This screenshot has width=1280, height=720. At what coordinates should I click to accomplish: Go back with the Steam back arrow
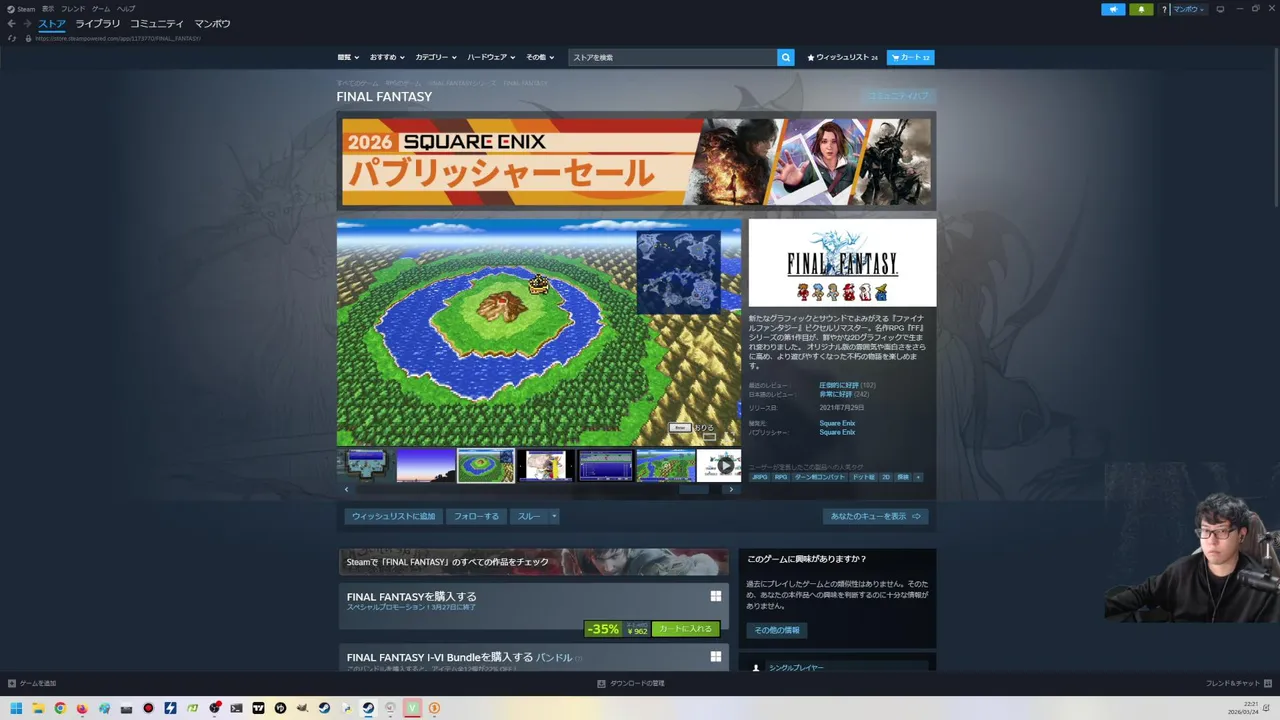(x=11, y=24)
